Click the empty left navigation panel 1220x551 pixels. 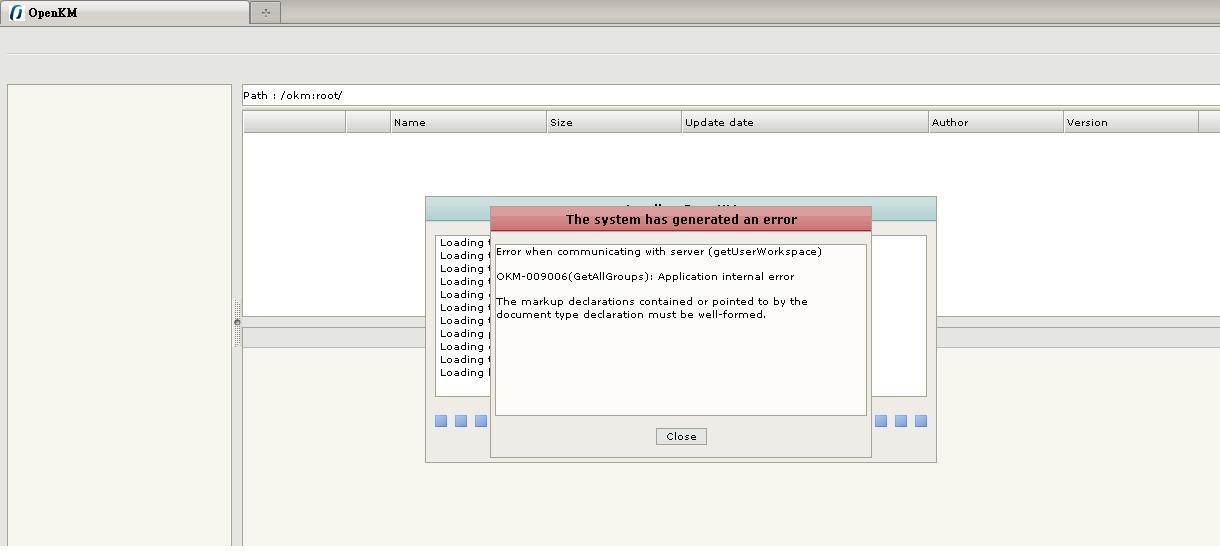click(x=119, y=310)
